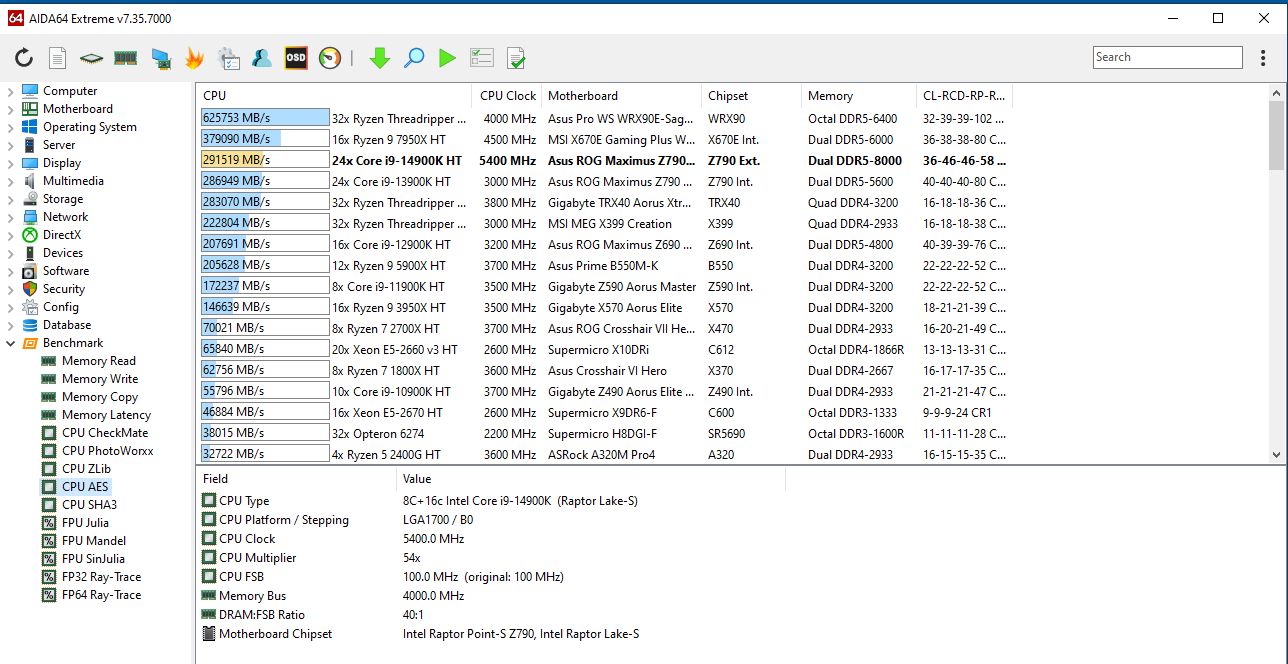The height and width of the screenshot is (664, 1288).
Task: Open the gear preferences toolbar icon
Action: [x=228, y=58]
